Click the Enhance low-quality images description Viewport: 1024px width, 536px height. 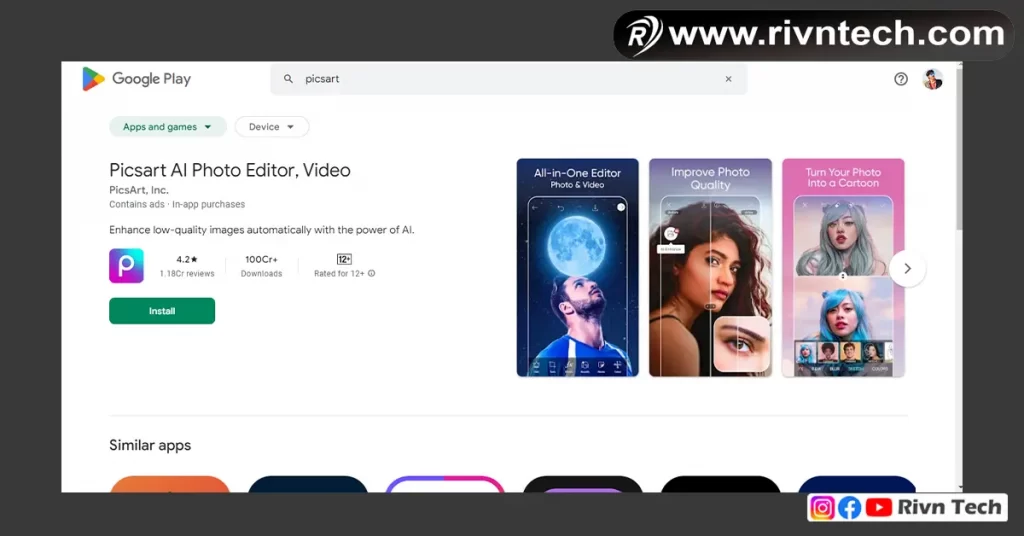coord(261,230)
